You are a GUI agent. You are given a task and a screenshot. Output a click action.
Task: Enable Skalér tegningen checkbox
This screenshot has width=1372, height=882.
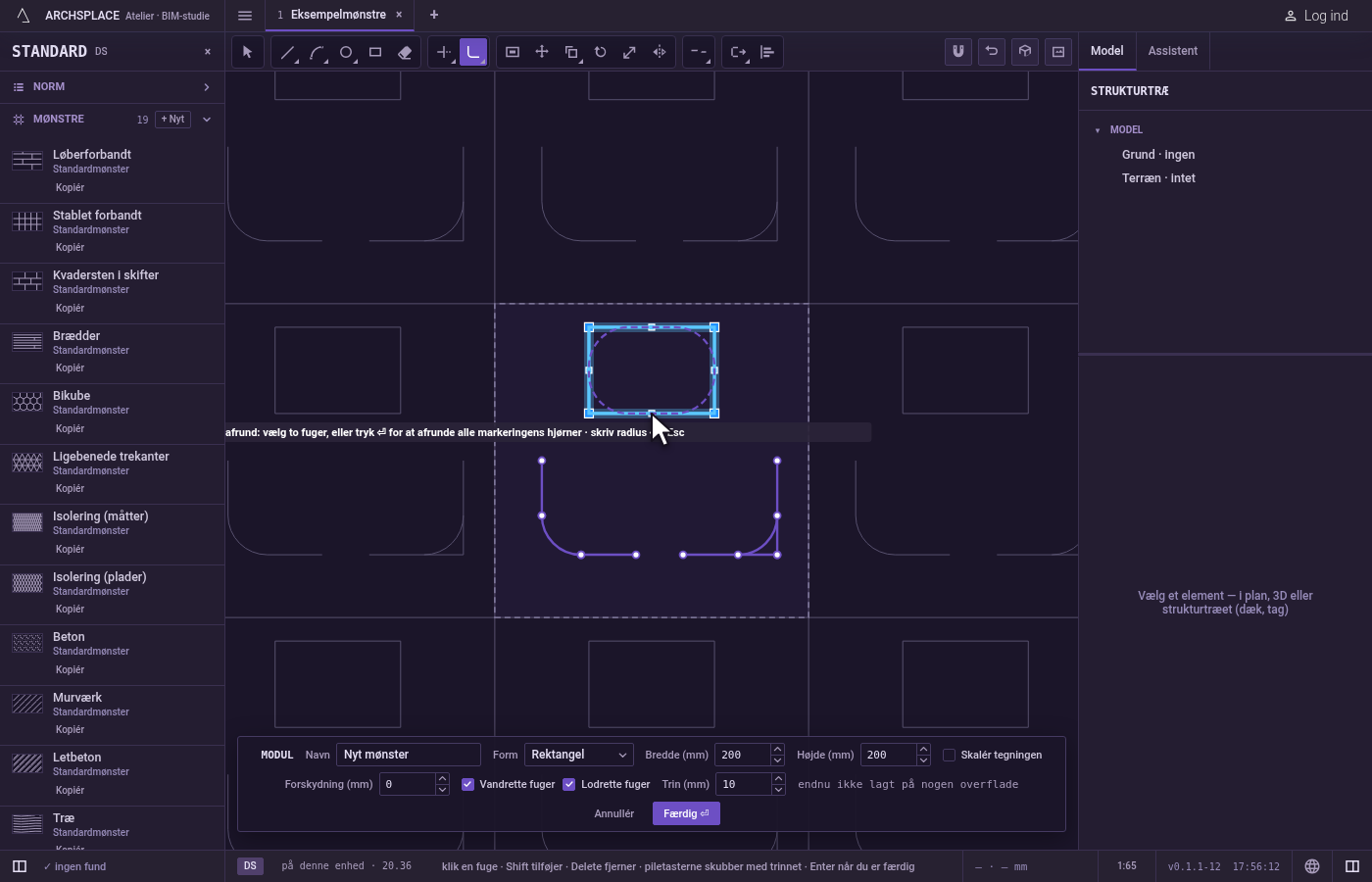point(949,755)
